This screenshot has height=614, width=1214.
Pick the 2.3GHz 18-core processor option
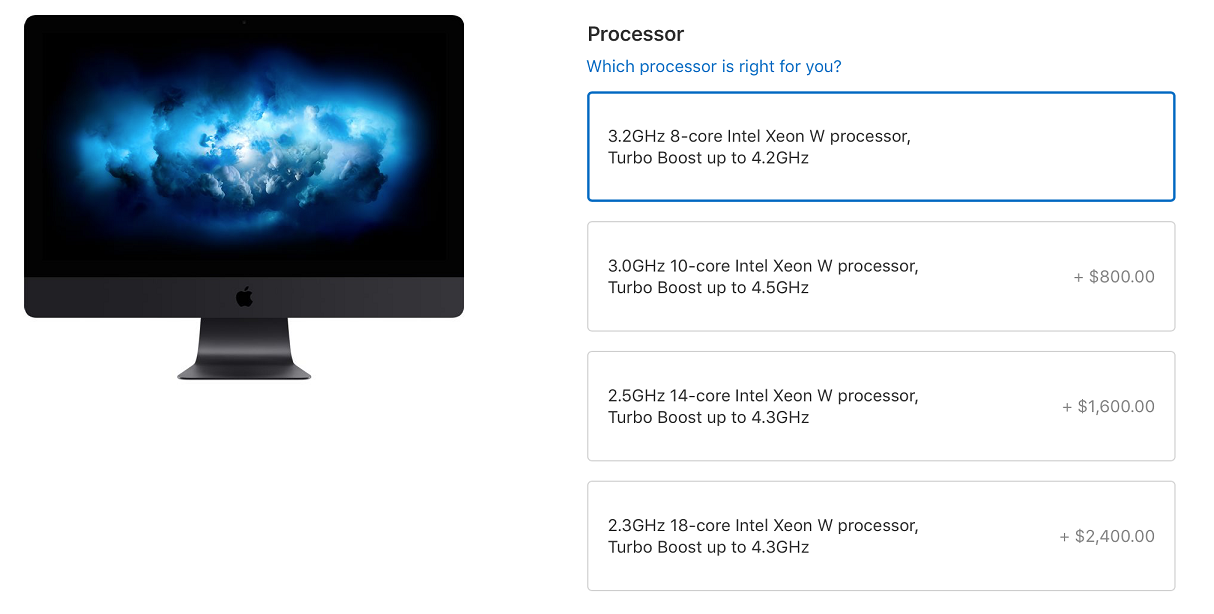880,537
